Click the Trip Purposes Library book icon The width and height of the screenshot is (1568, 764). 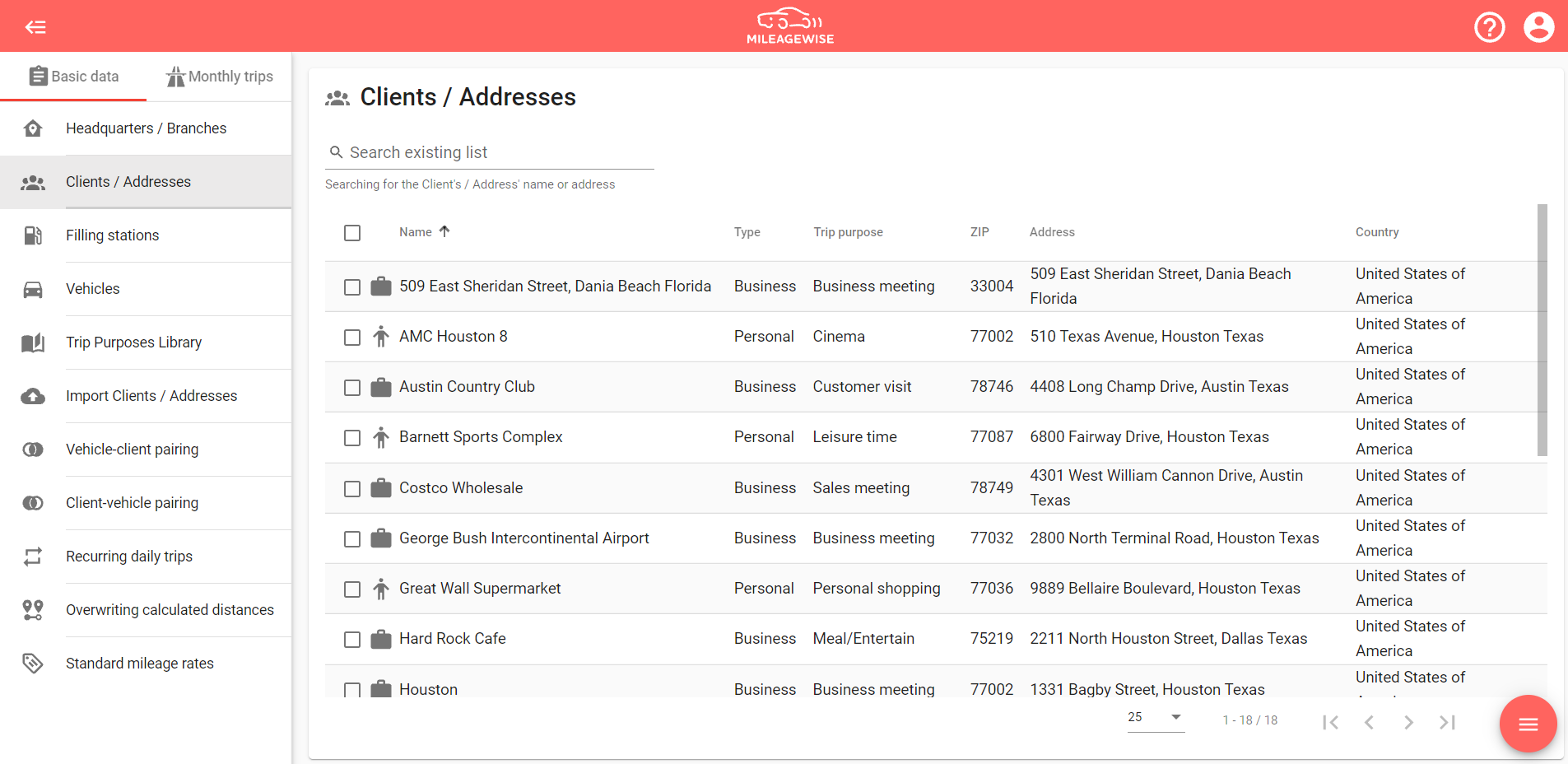[x=33, y=342]
